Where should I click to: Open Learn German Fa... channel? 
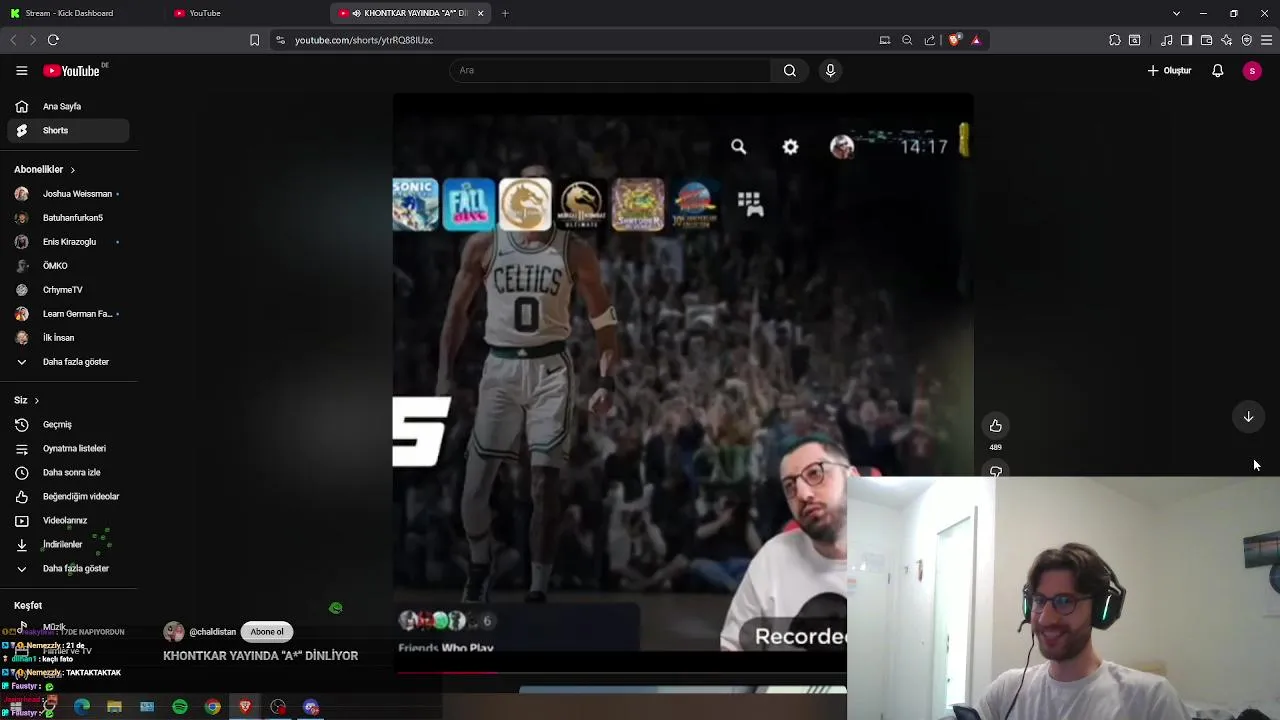[68, 314]
